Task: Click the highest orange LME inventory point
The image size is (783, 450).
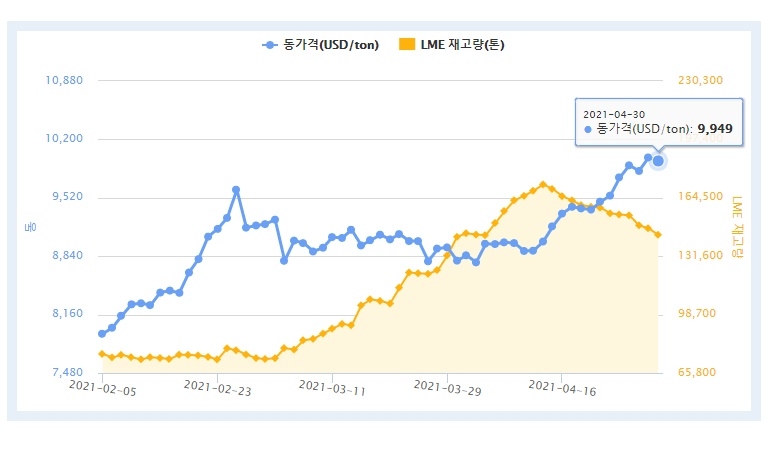Action: pos(543,184)
